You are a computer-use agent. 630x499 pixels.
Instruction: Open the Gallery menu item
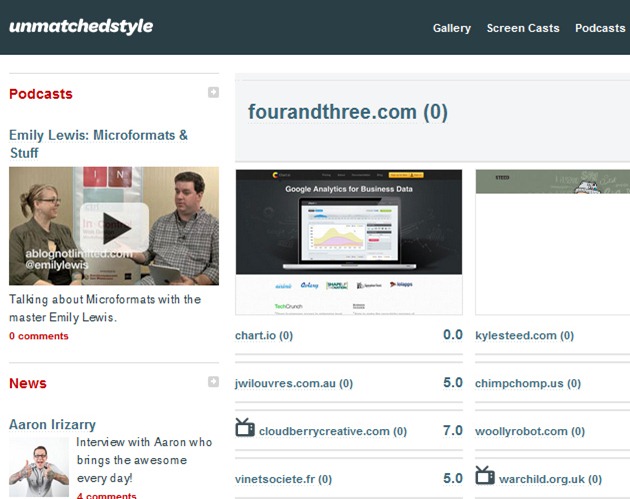452,28
